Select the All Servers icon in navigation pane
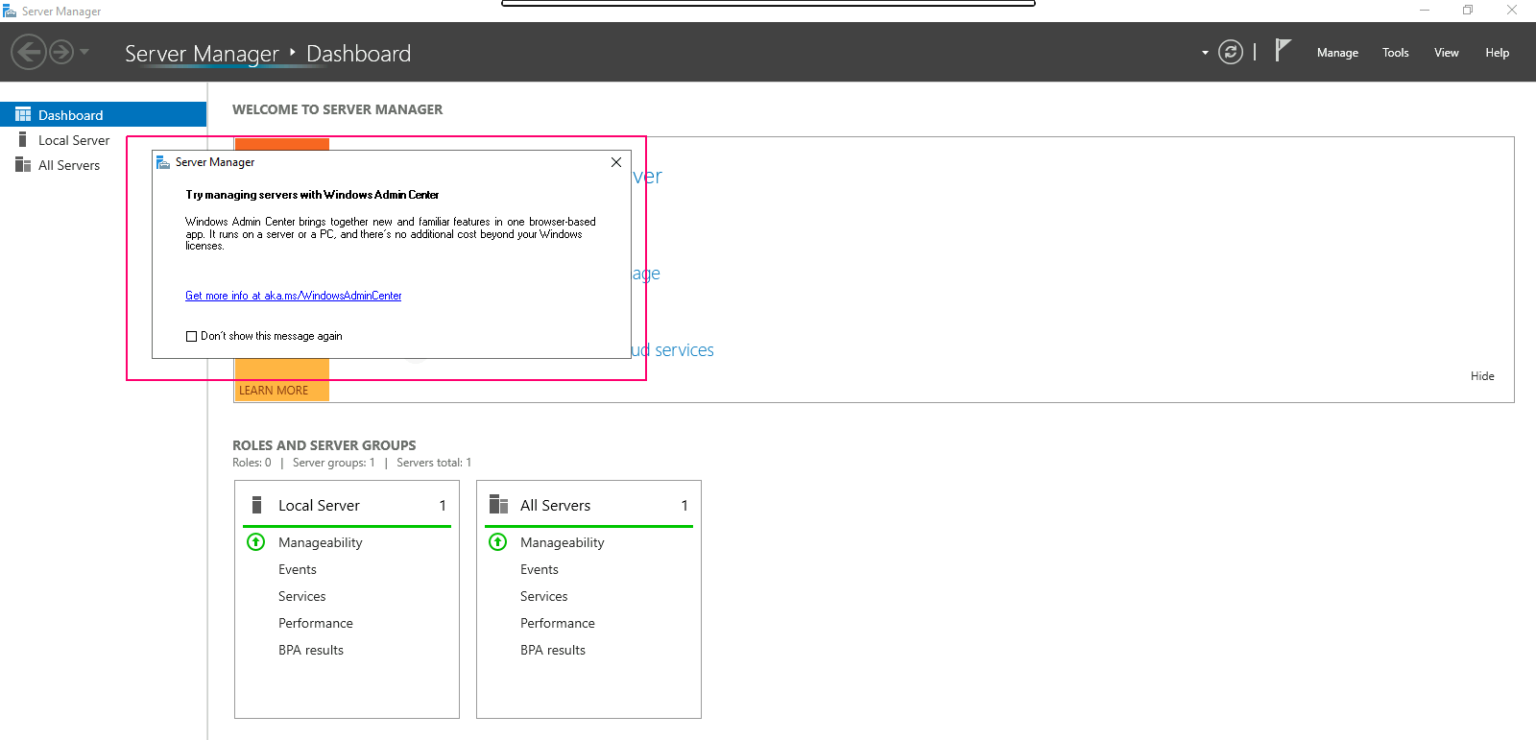 coord(23,164)
